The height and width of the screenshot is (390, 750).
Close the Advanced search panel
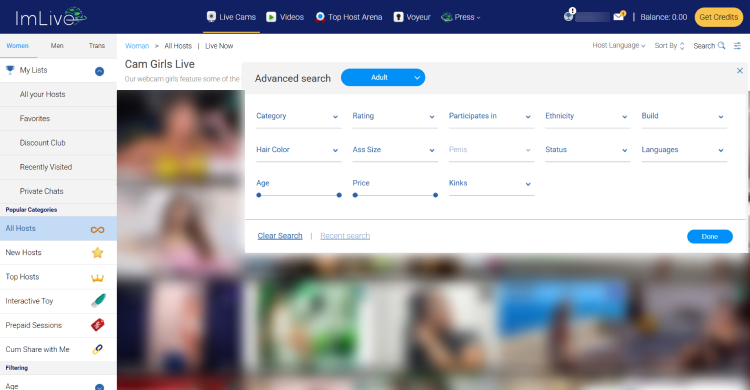coord(739,71)
